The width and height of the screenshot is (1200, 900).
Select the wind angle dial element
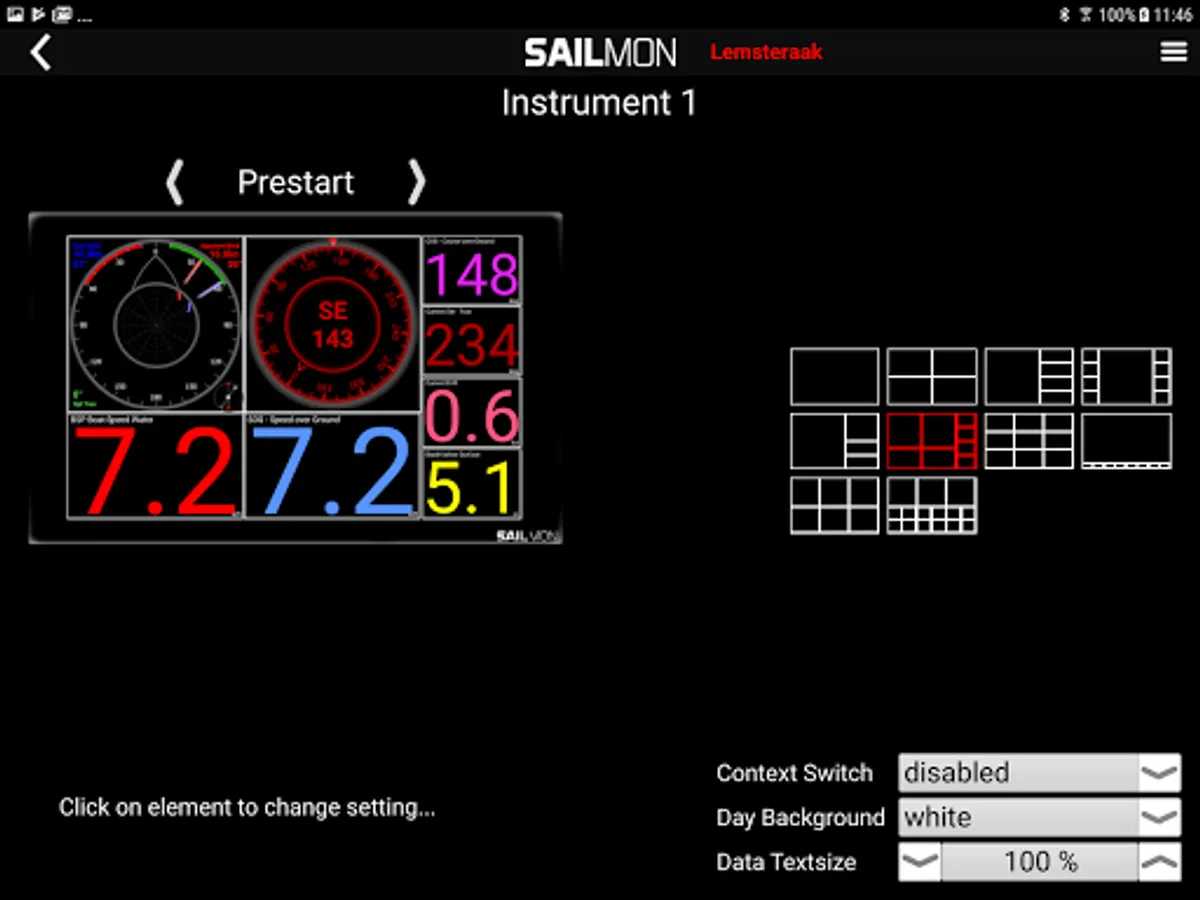pos(155,324)
